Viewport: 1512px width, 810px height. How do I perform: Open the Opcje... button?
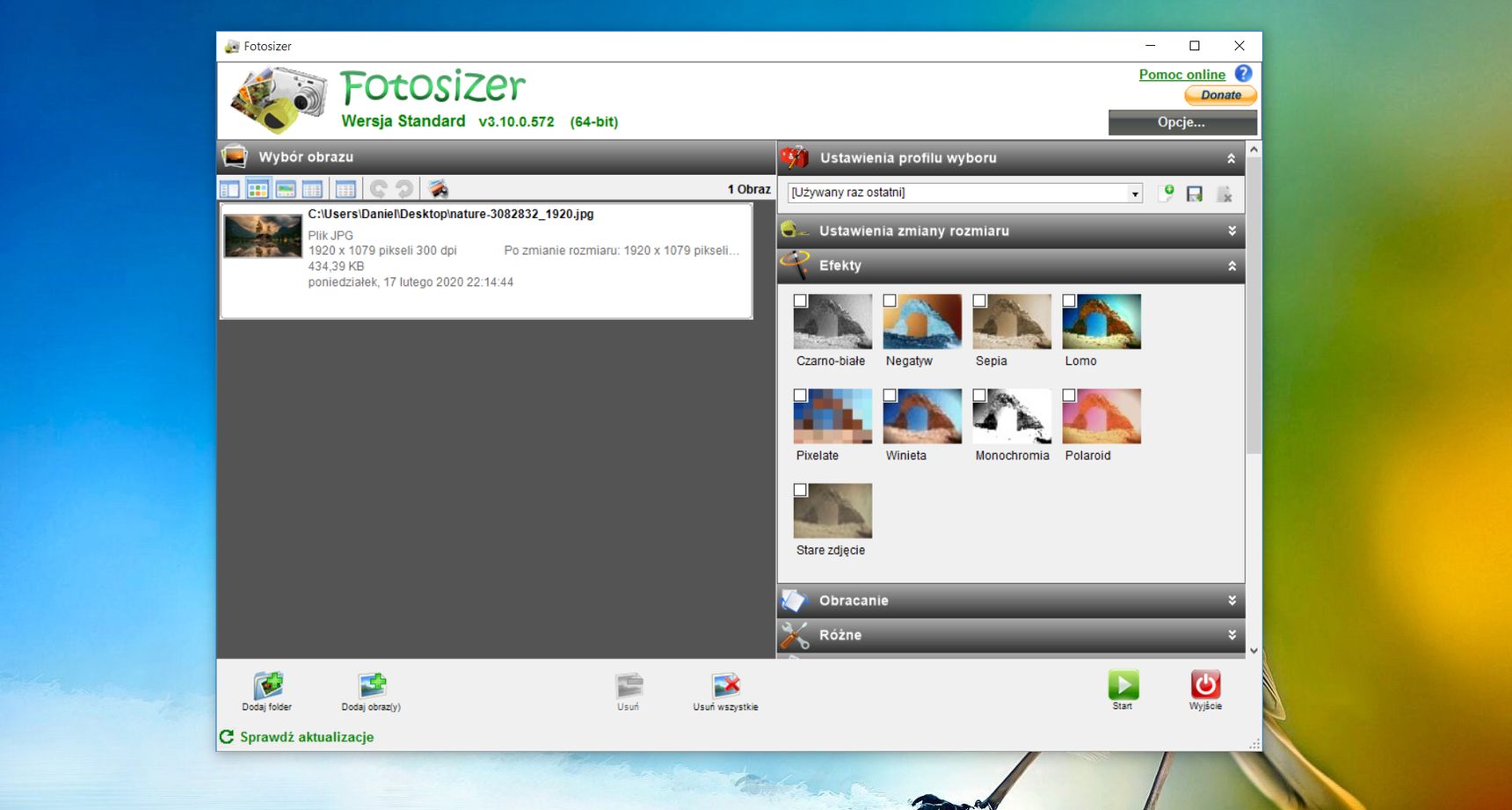[1182, 122]
